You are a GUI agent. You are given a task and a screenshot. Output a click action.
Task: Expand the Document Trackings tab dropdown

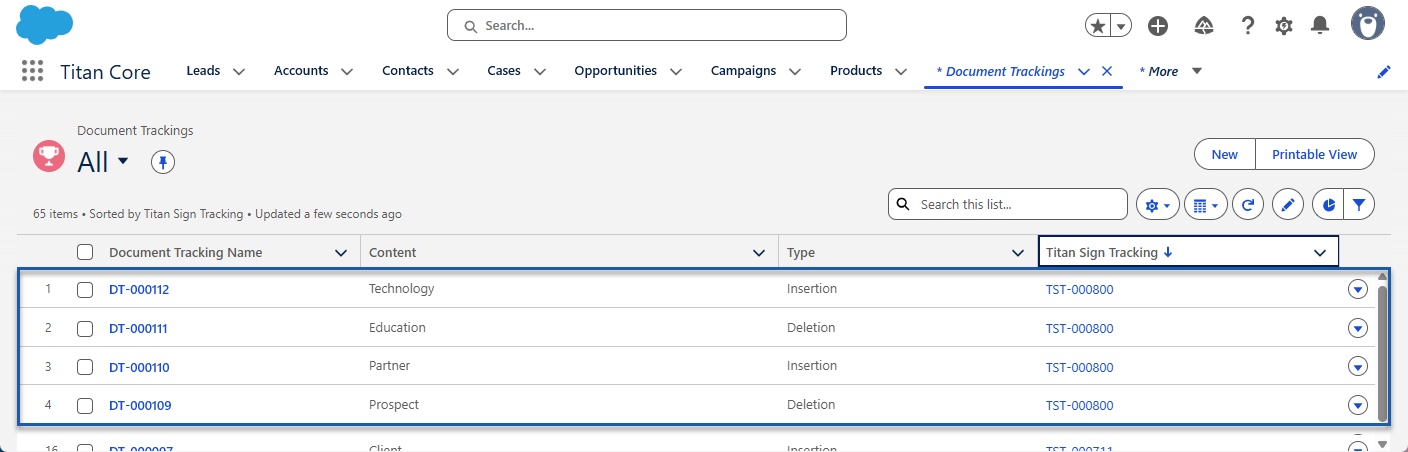(x=1084, y=72)
